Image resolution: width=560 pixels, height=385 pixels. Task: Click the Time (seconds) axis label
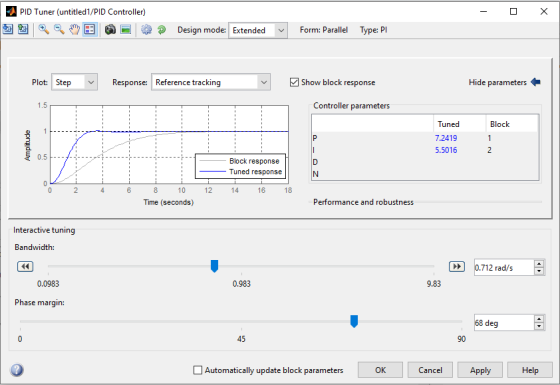point(169,202)
